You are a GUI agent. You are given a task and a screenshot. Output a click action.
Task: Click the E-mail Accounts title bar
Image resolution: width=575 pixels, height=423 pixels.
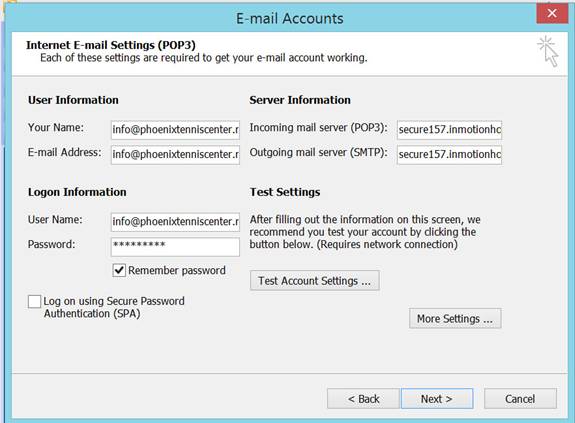coord(289,18)
